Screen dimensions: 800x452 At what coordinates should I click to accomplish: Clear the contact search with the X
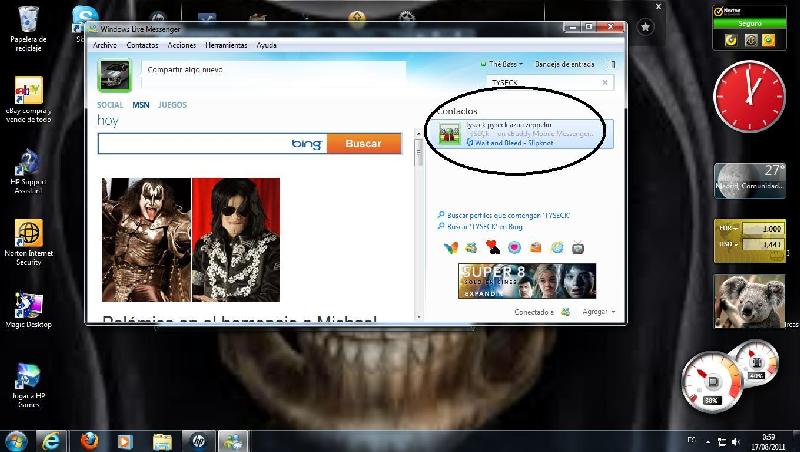point(605,82)
